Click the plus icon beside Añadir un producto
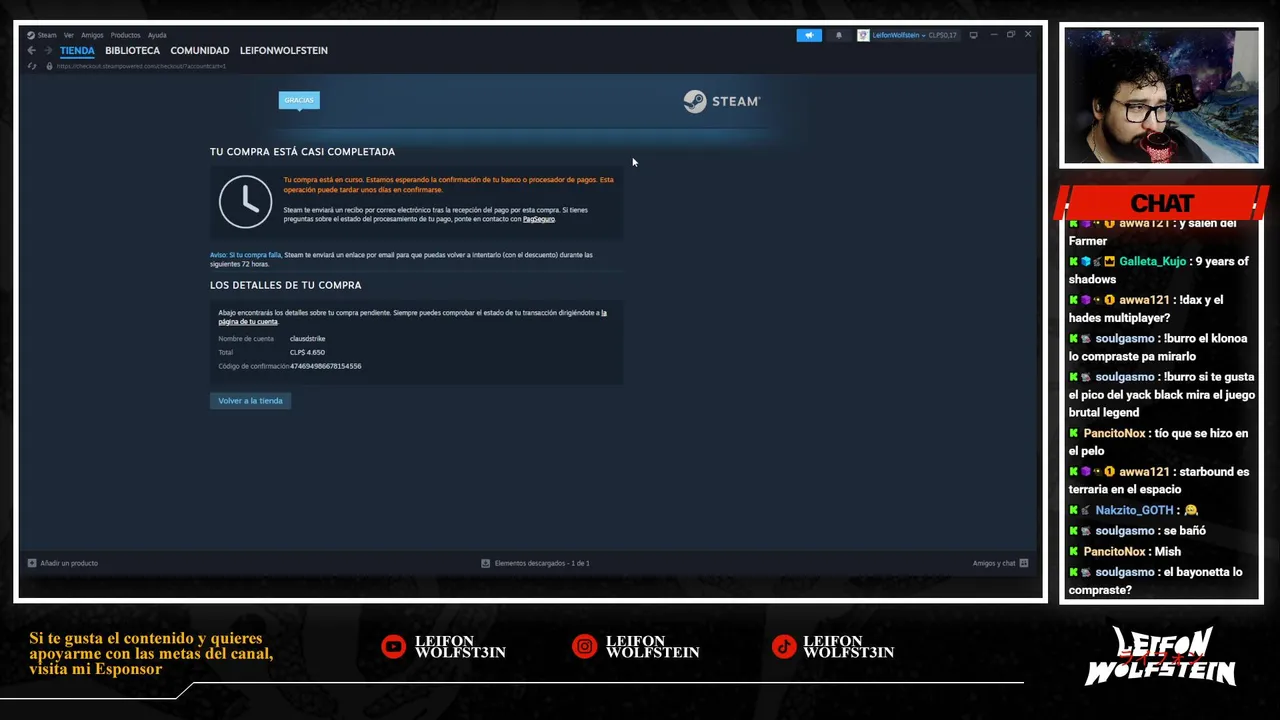 click(32, 563)
